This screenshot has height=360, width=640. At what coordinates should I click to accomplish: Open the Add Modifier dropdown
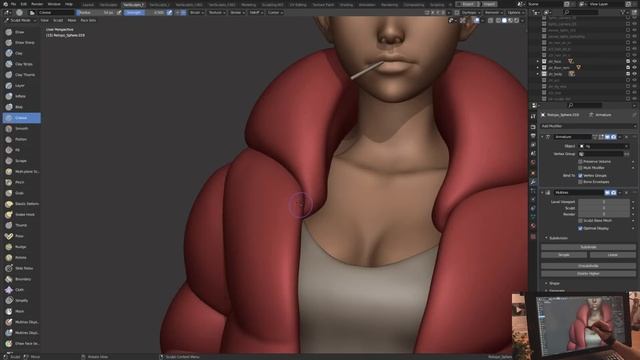(588, 126)
